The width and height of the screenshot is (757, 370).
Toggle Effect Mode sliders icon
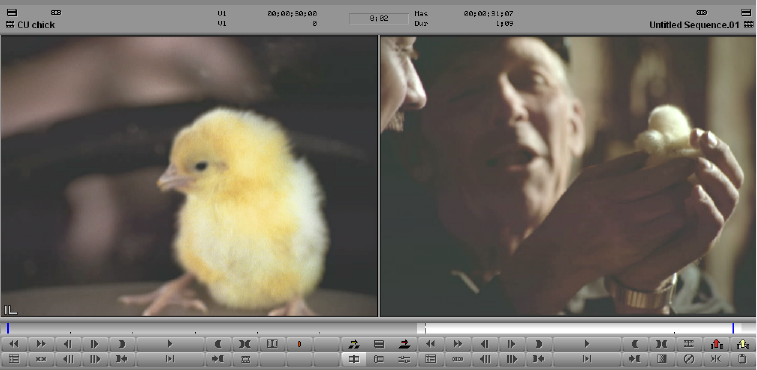[x=404, y=359]
